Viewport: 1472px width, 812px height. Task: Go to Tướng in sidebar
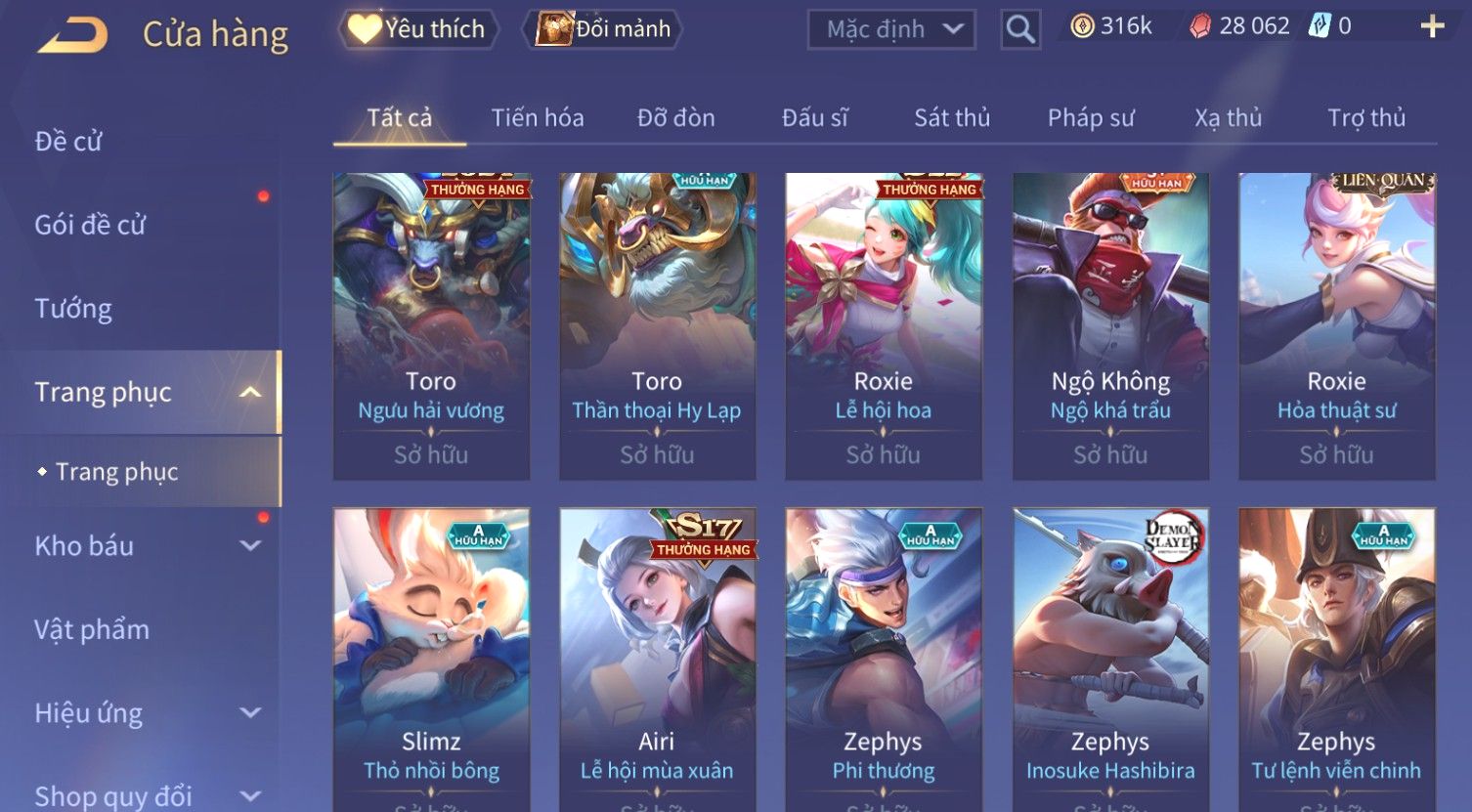pyautogui.click(x=73, y=309)
